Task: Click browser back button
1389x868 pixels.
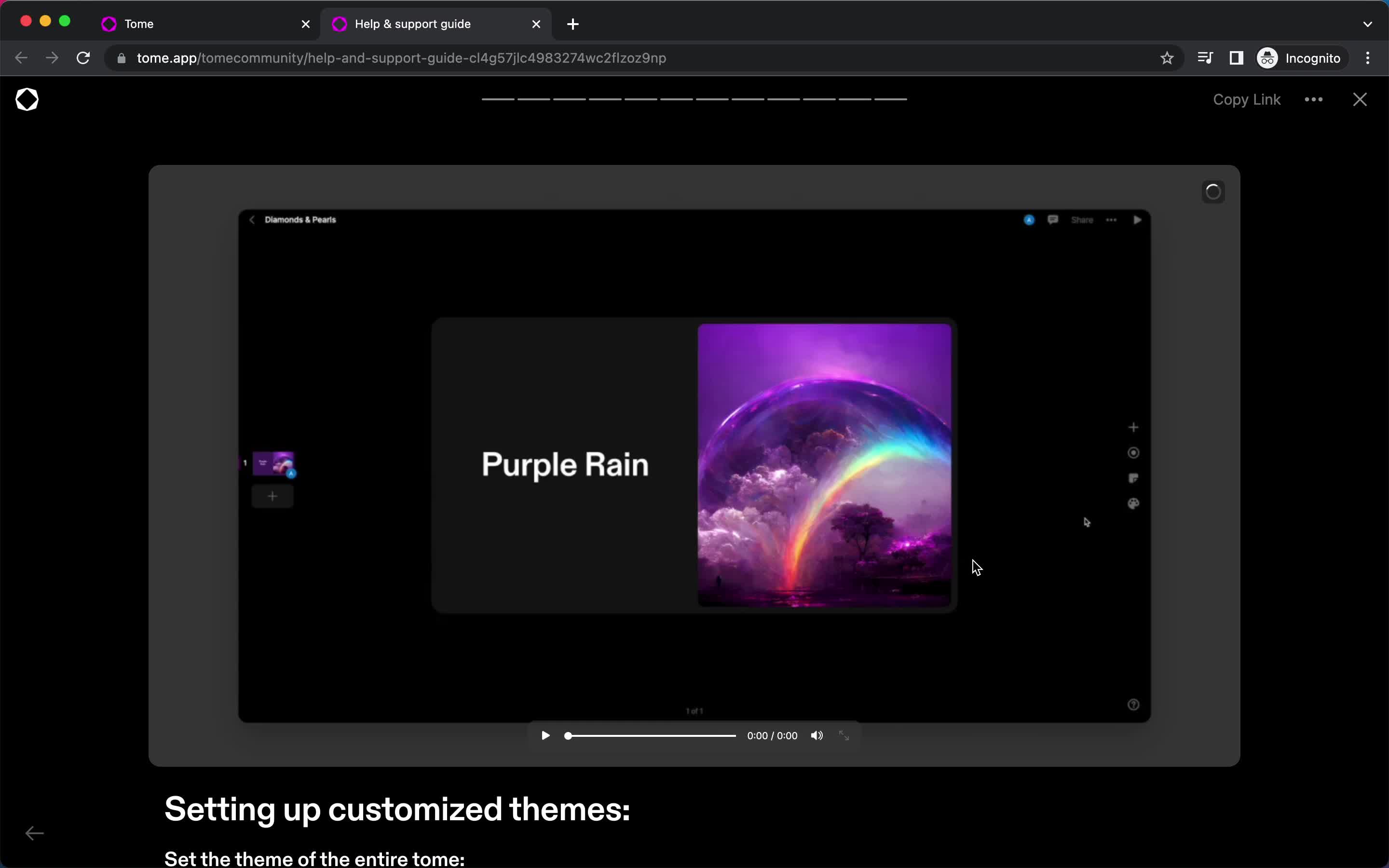Action: [21, 58]
